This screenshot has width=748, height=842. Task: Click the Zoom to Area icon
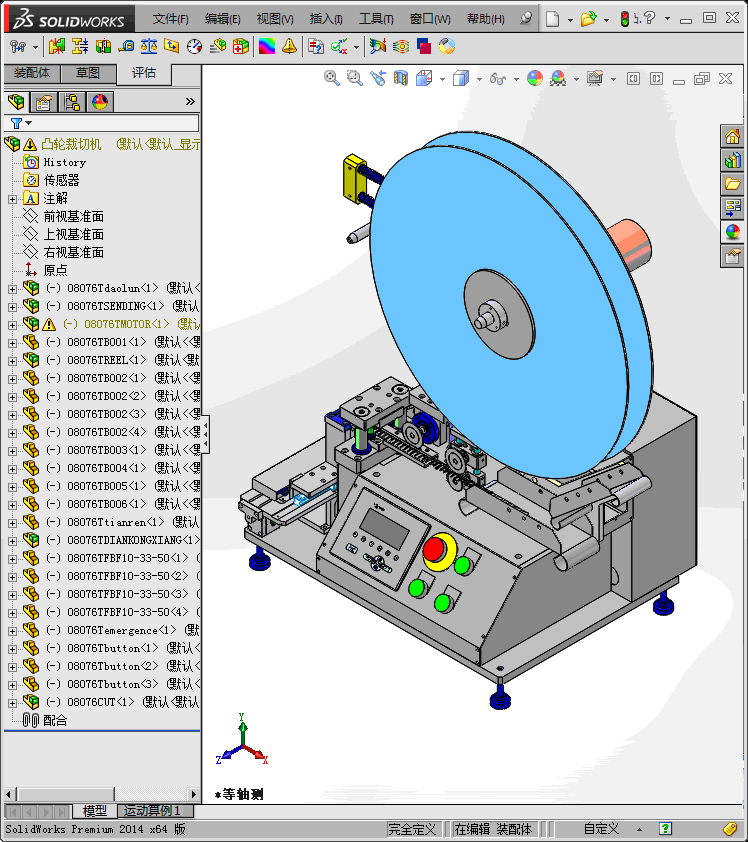tap(354, 78)
